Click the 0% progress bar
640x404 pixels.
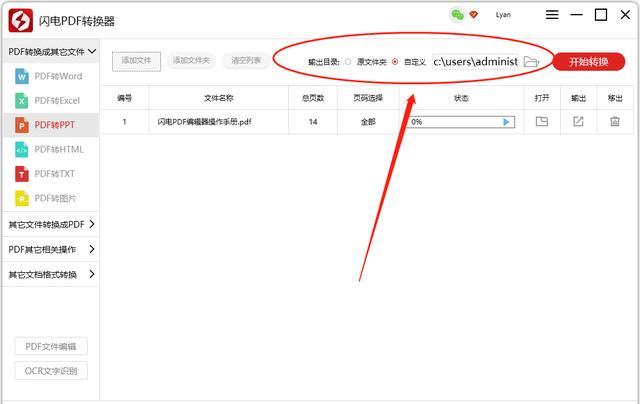pyautogui.click(x=460, y=122)
